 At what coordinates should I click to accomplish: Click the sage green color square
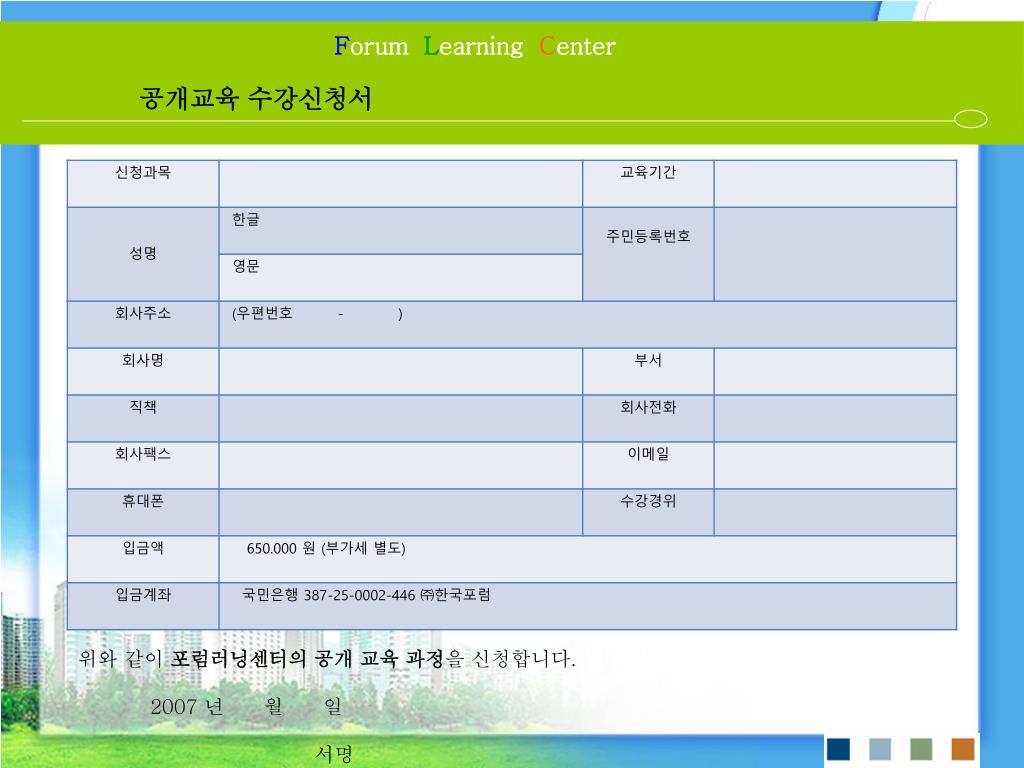tap(921, 749)
